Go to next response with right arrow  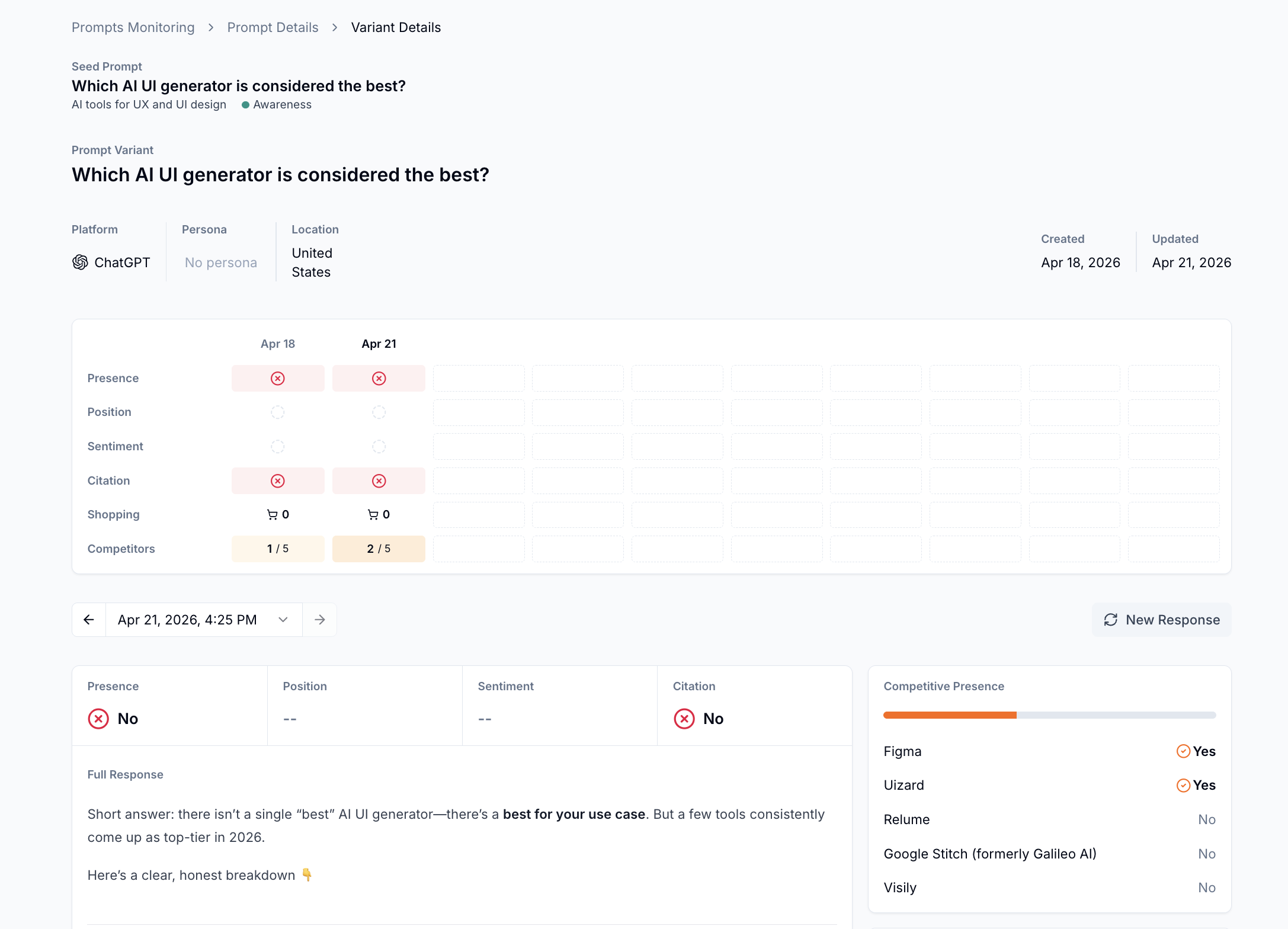click(320, 620)
